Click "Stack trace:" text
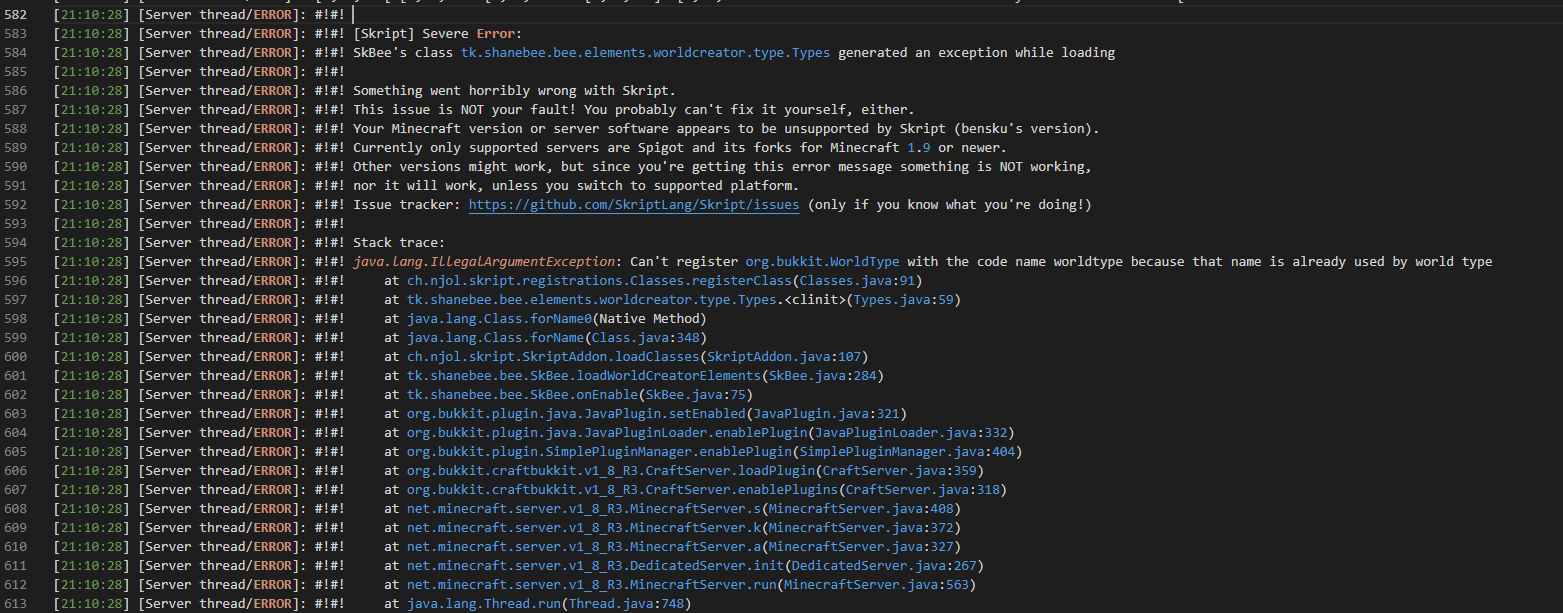The image size is (1563, 613). tap(399, 242)
